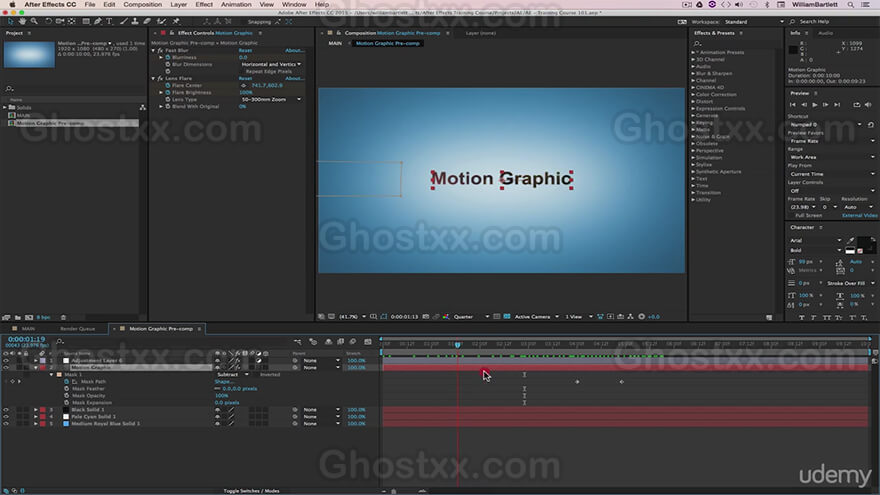This screenshot has width=880, height=495.
Task: Click Shape... link for Mask Path
Action: point(224,382)
